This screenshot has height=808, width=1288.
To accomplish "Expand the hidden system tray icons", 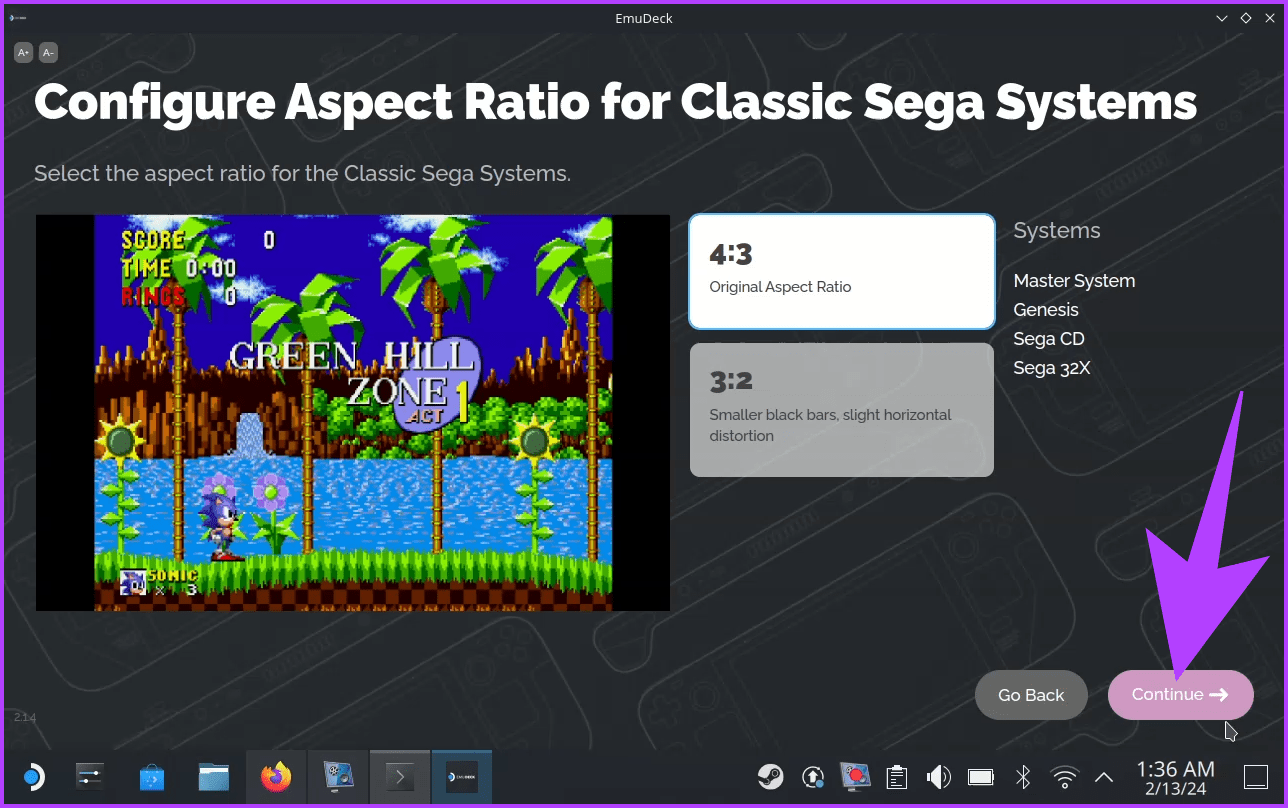I will pos(1103,776).
